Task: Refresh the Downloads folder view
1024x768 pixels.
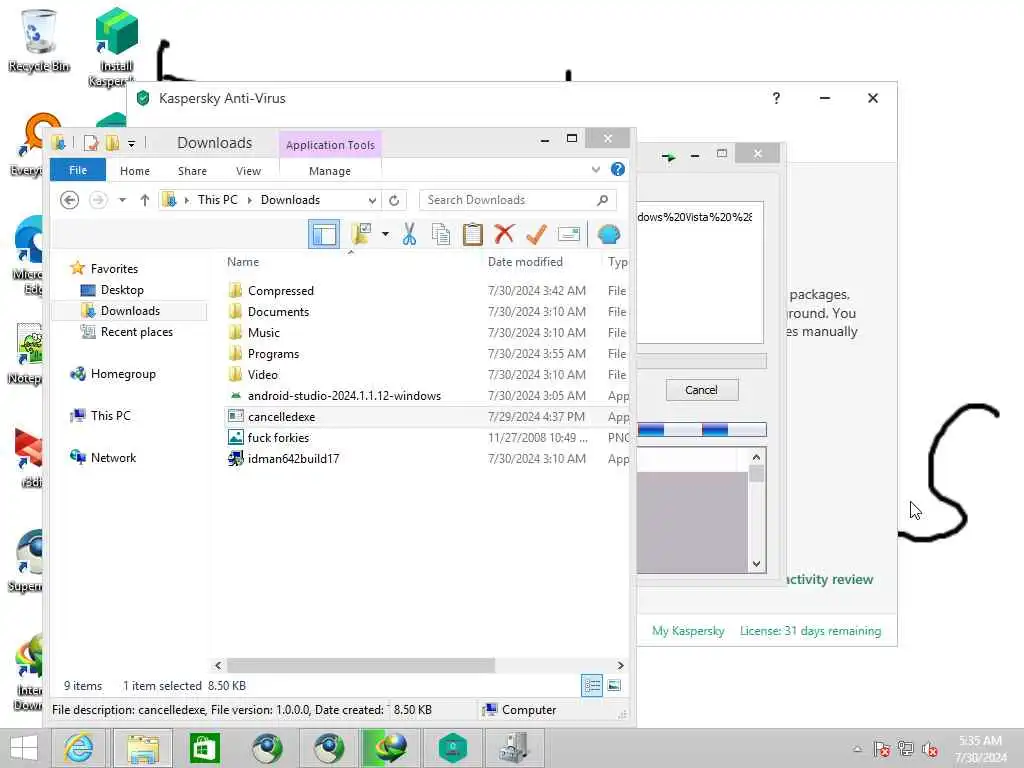Action: [x=394, y=200]
